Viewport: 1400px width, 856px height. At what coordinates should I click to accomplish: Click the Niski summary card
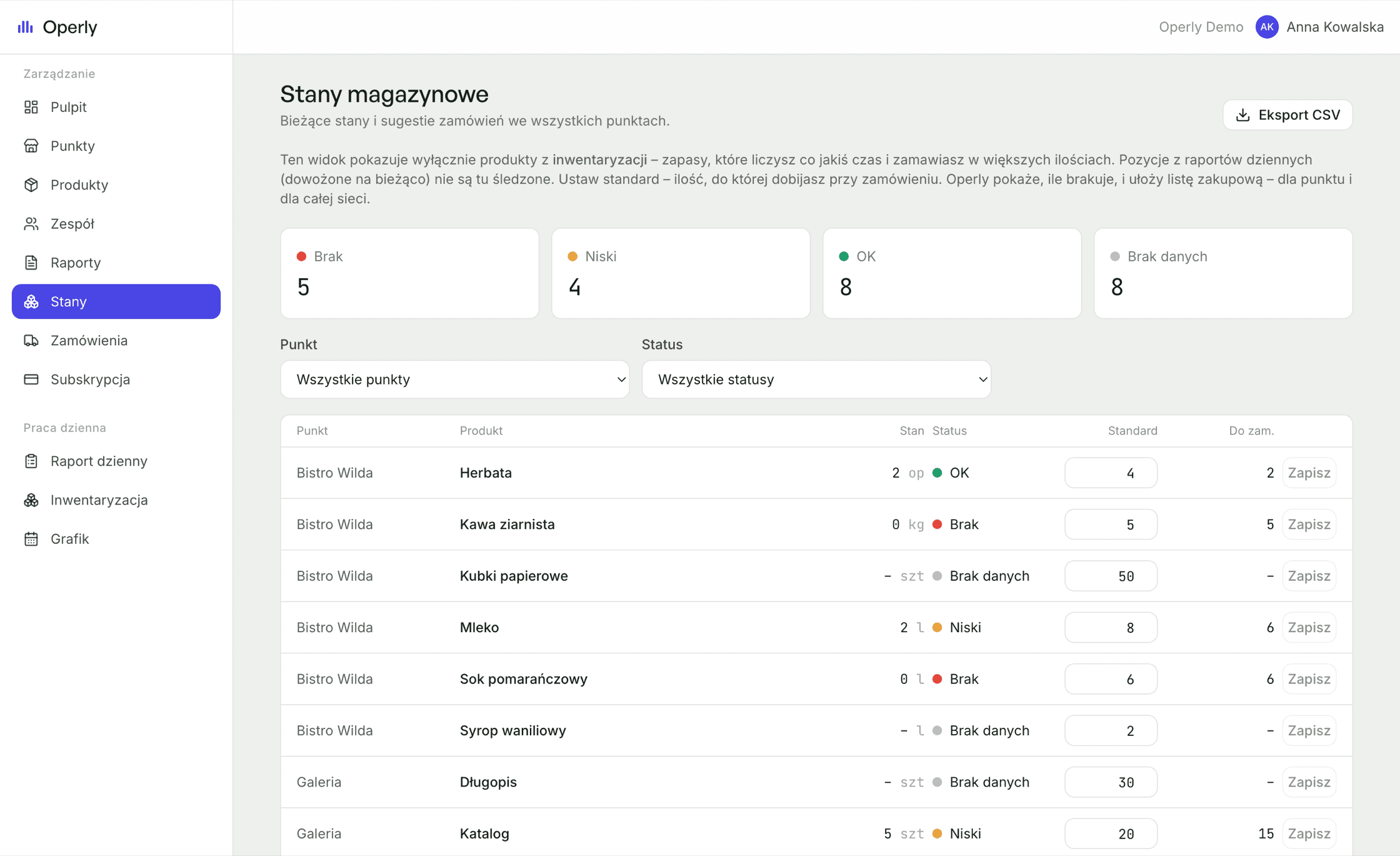coord(681,273)
